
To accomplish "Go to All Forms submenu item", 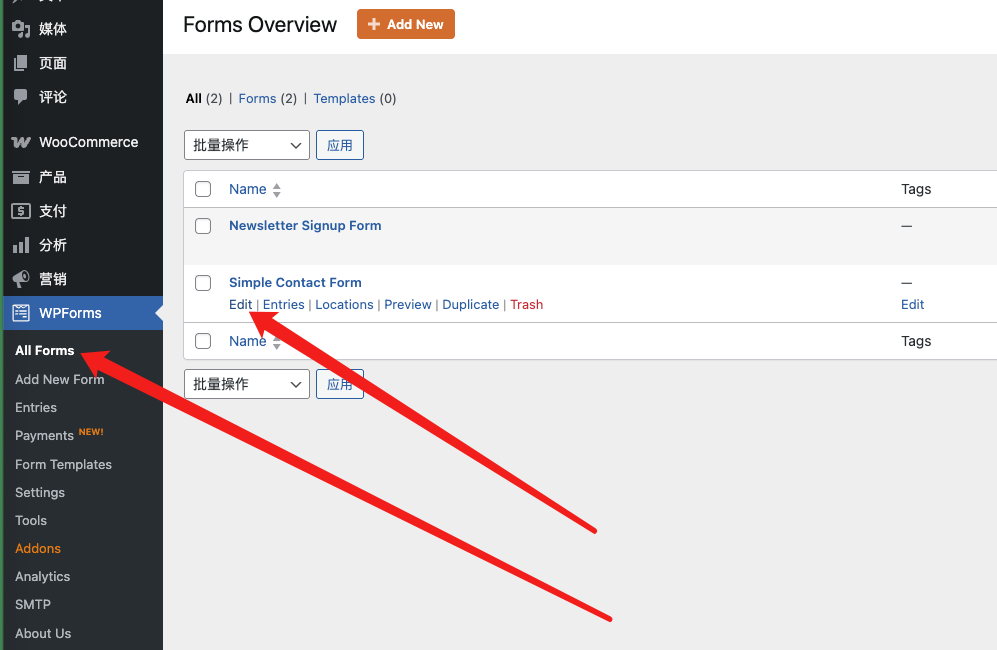I will [x=45, y=350].
